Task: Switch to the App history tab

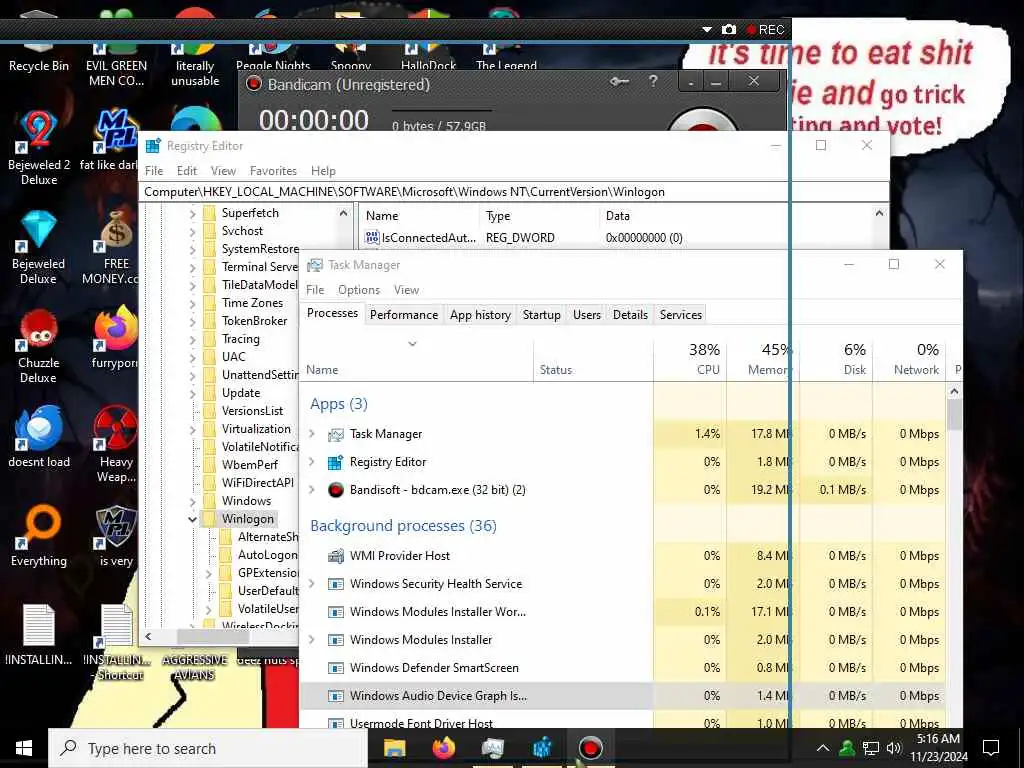Action: (x=480, y=315)
